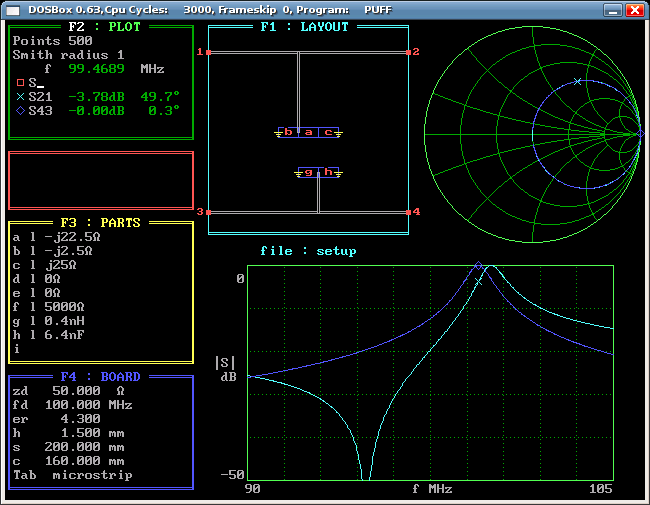Click the Smith radius 1 field
This screenshot has width=650, height=505.
[x=68, y=55]
